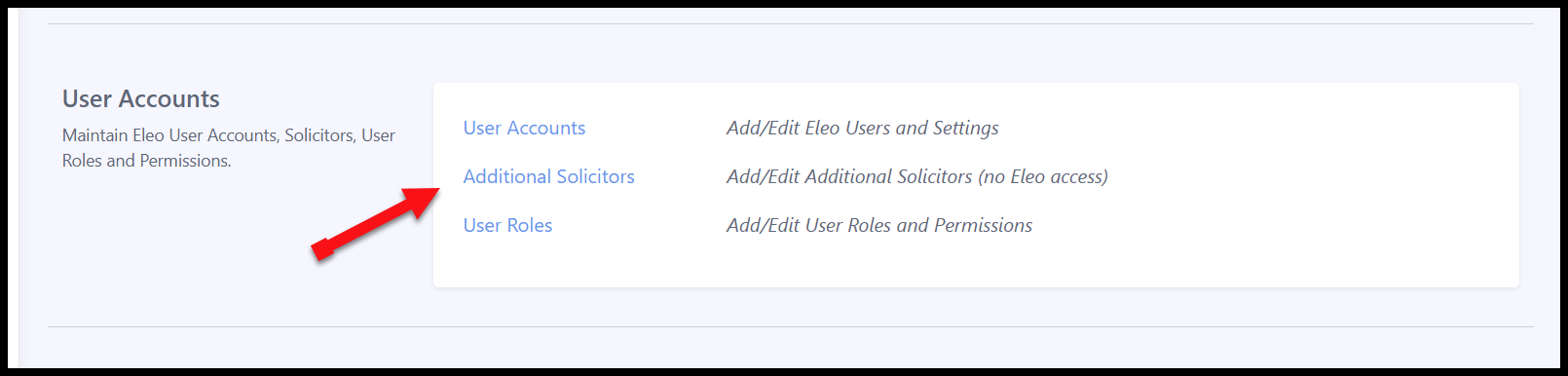
Task: Select the bold User Accounts section heading
Action: point(141,98)
